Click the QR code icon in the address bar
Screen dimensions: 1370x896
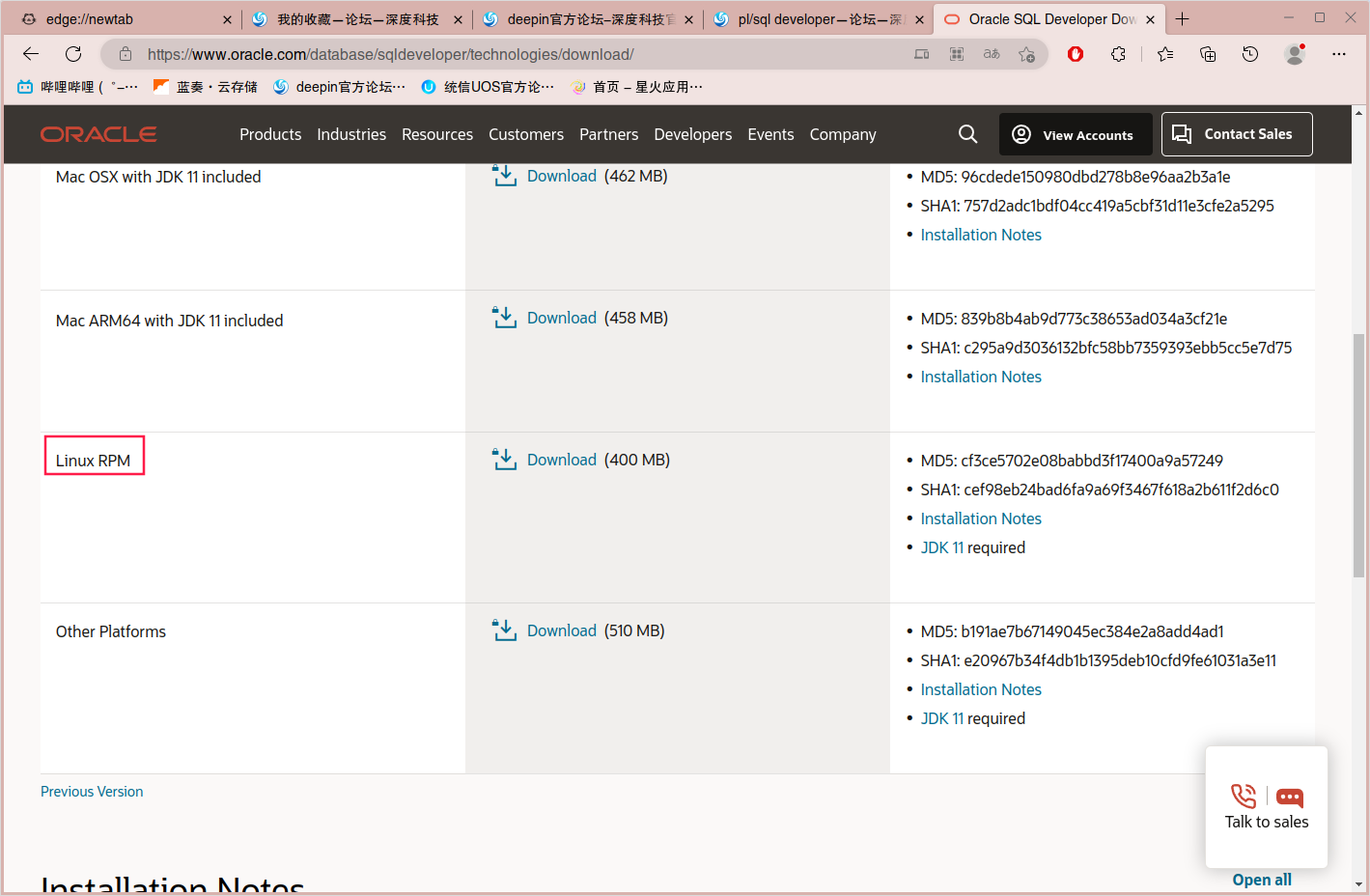point(957,54)
